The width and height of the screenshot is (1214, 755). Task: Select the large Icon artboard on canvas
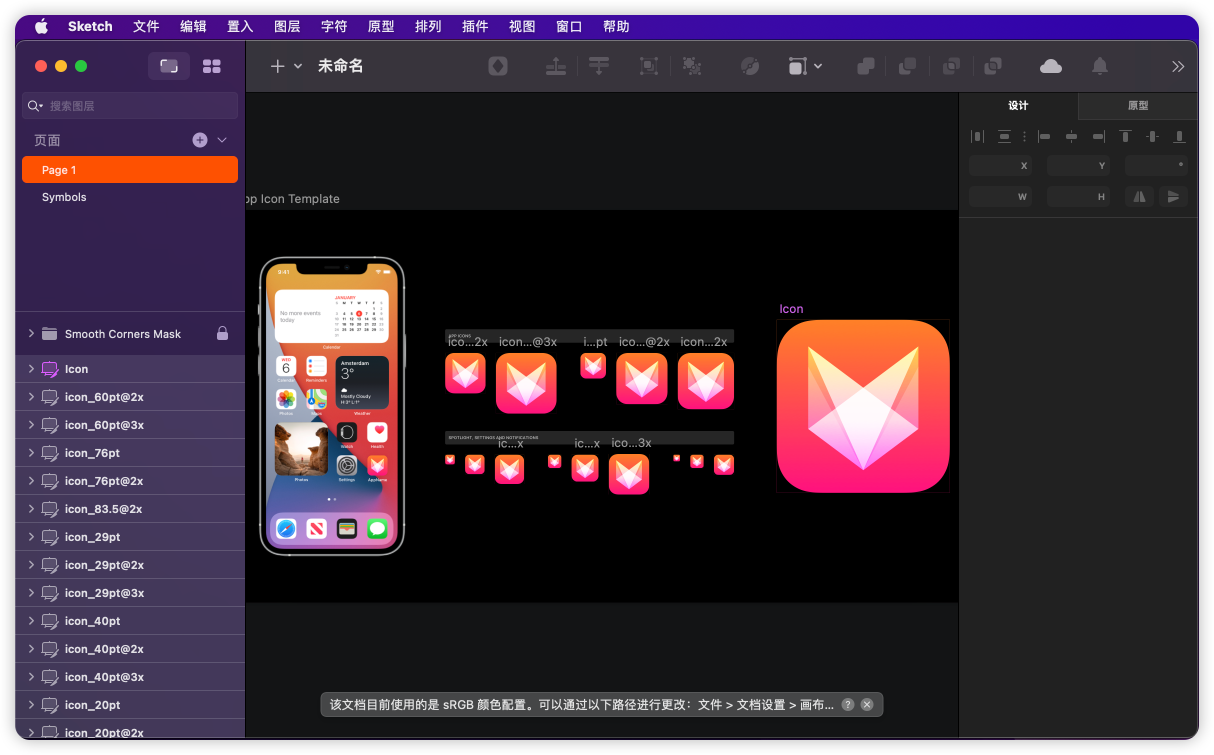(x=862, y=406)
